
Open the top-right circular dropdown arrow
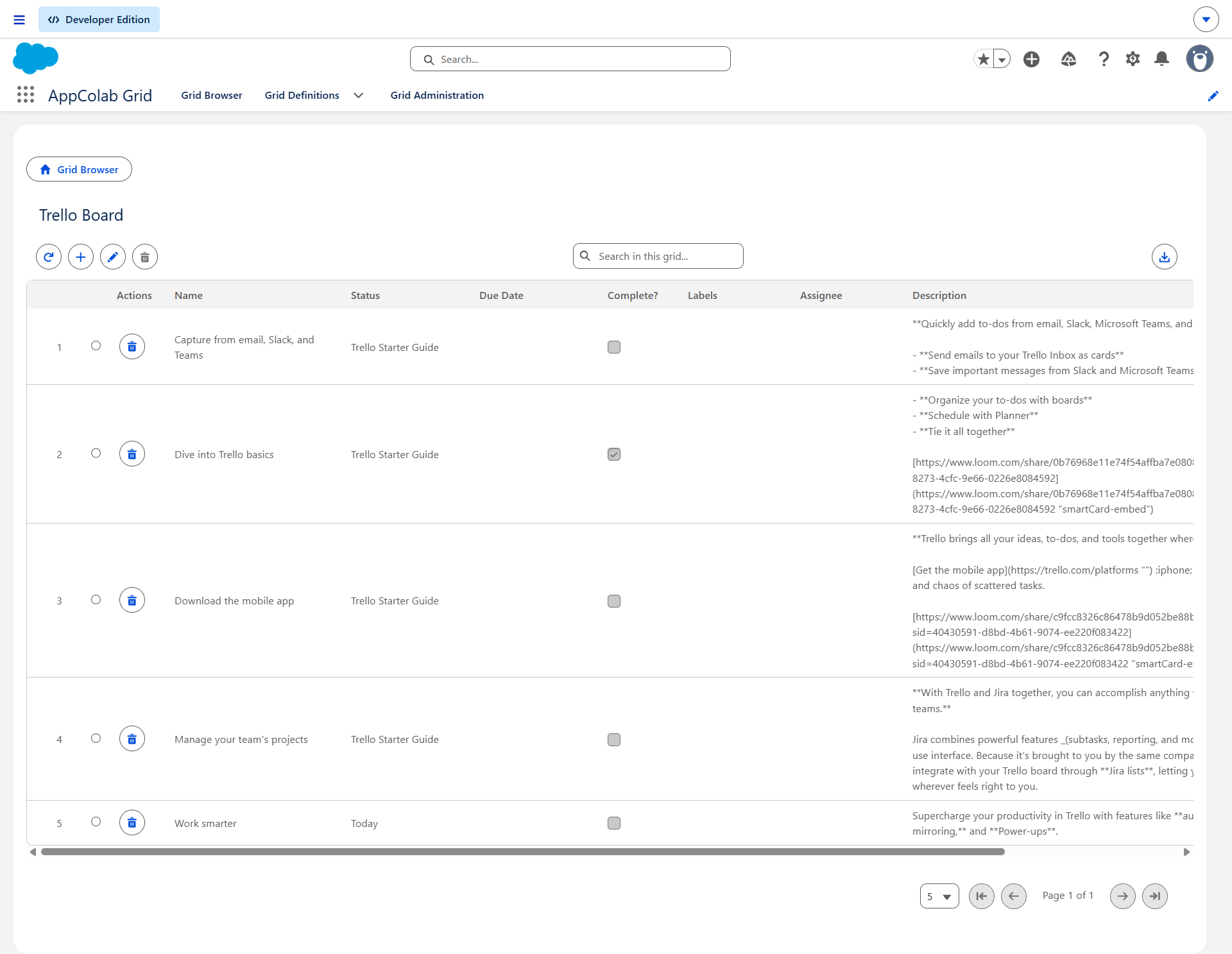tap(1206, 19)
